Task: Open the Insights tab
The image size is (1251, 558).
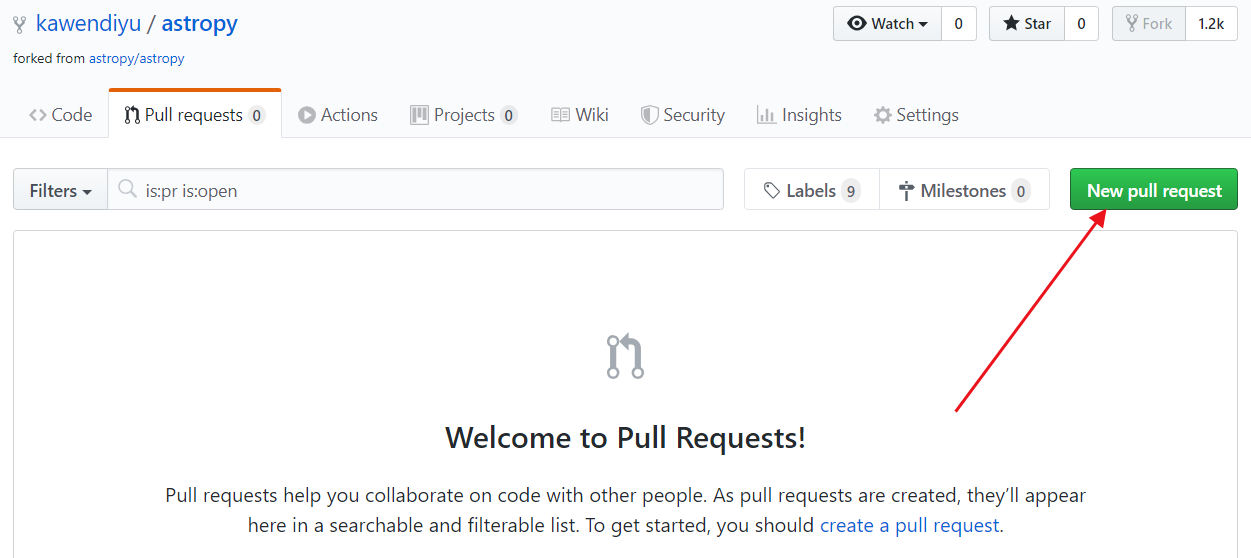Action: tap(799, 115)
